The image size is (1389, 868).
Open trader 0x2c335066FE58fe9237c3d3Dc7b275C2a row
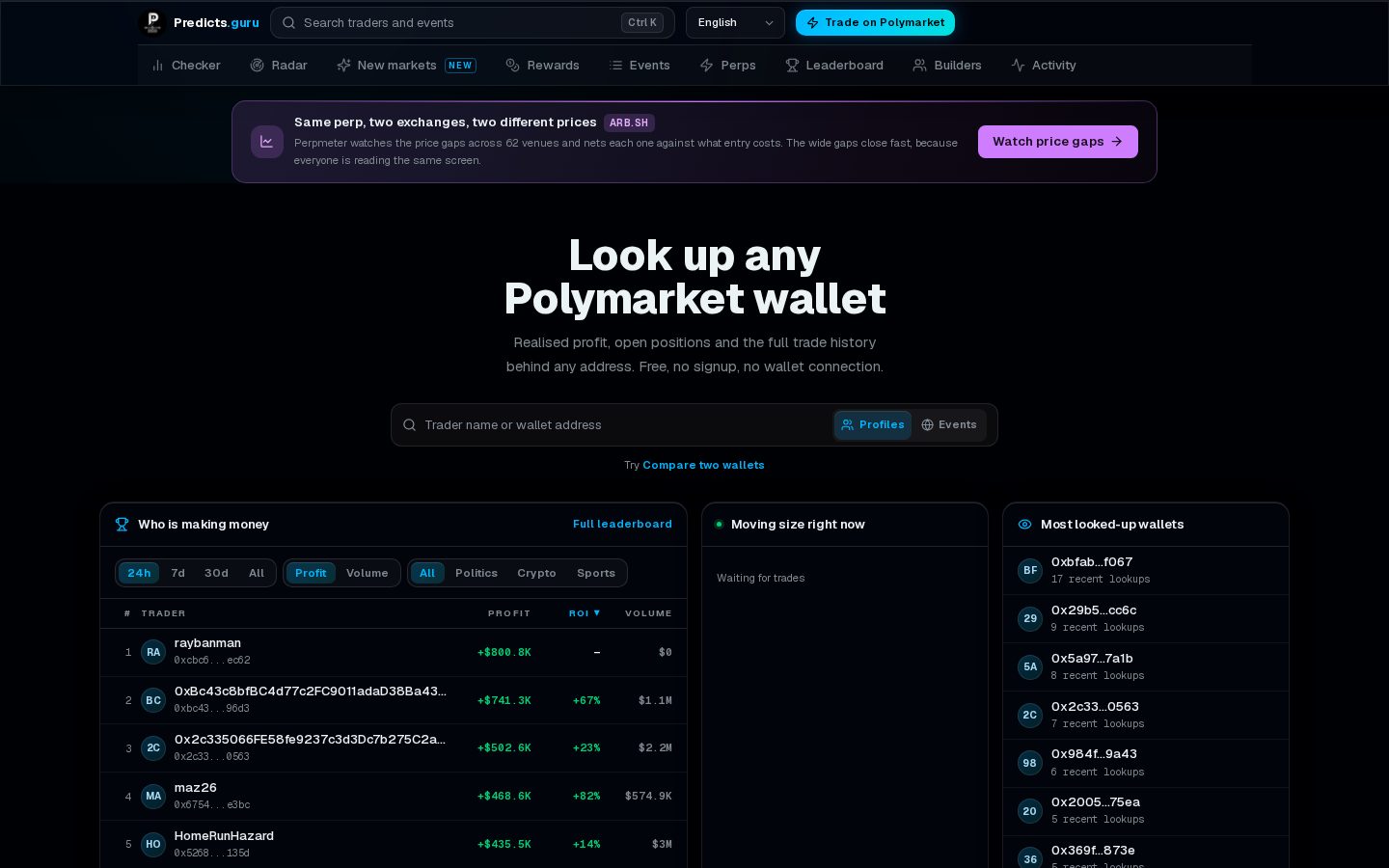click(x=394, y=748)
